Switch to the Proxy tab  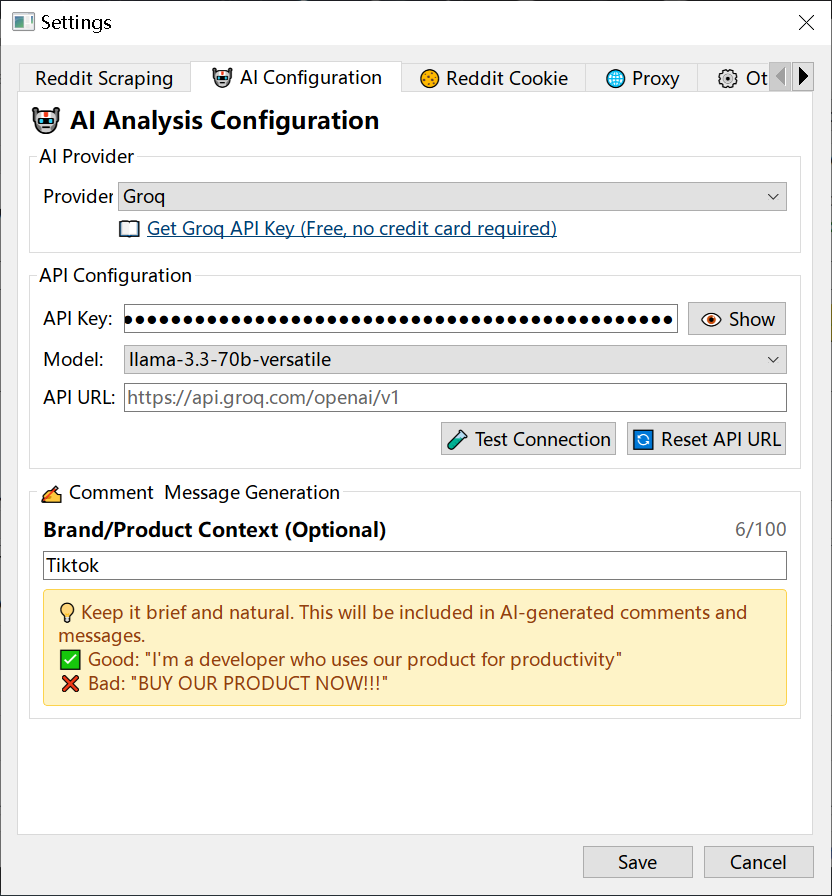(x=641, y=77)
